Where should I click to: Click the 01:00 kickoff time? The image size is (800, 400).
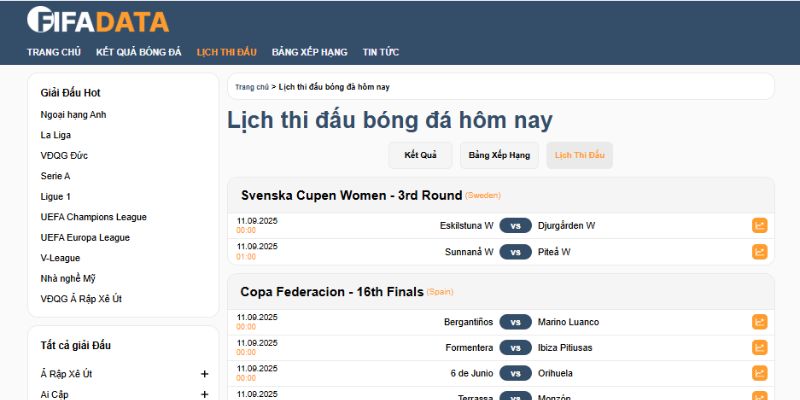click(246, 257)
